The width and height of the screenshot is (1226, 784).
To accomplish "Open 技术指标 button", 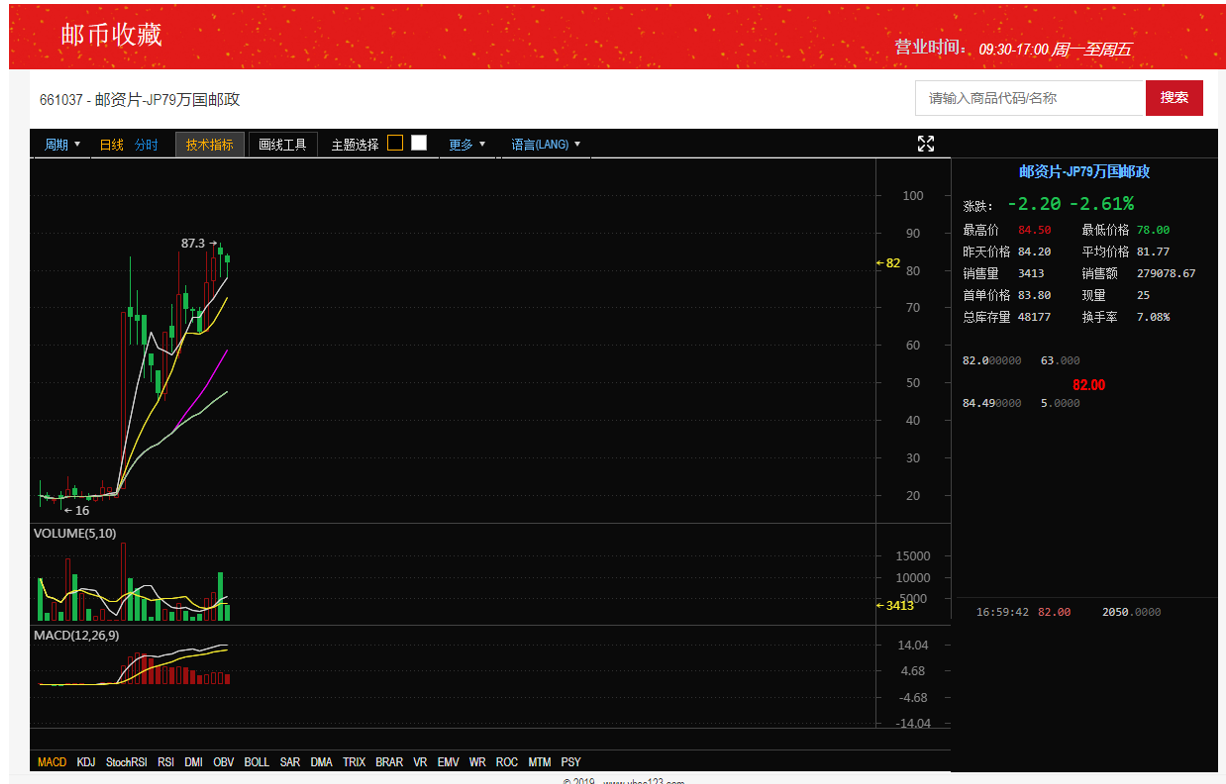I will pos(210,145).
